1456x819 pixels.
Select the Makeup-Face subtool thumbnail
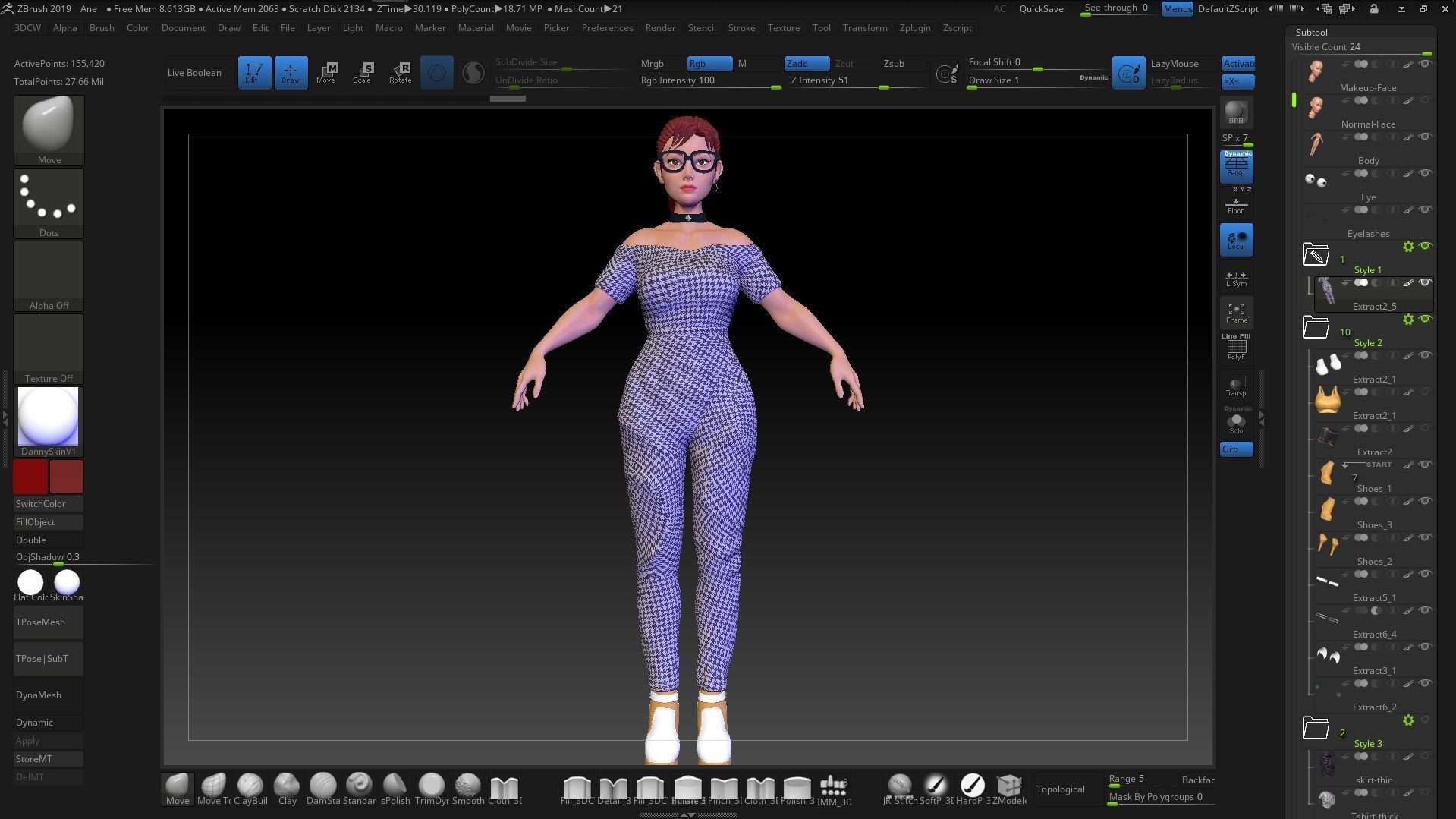coord(1316,71)
